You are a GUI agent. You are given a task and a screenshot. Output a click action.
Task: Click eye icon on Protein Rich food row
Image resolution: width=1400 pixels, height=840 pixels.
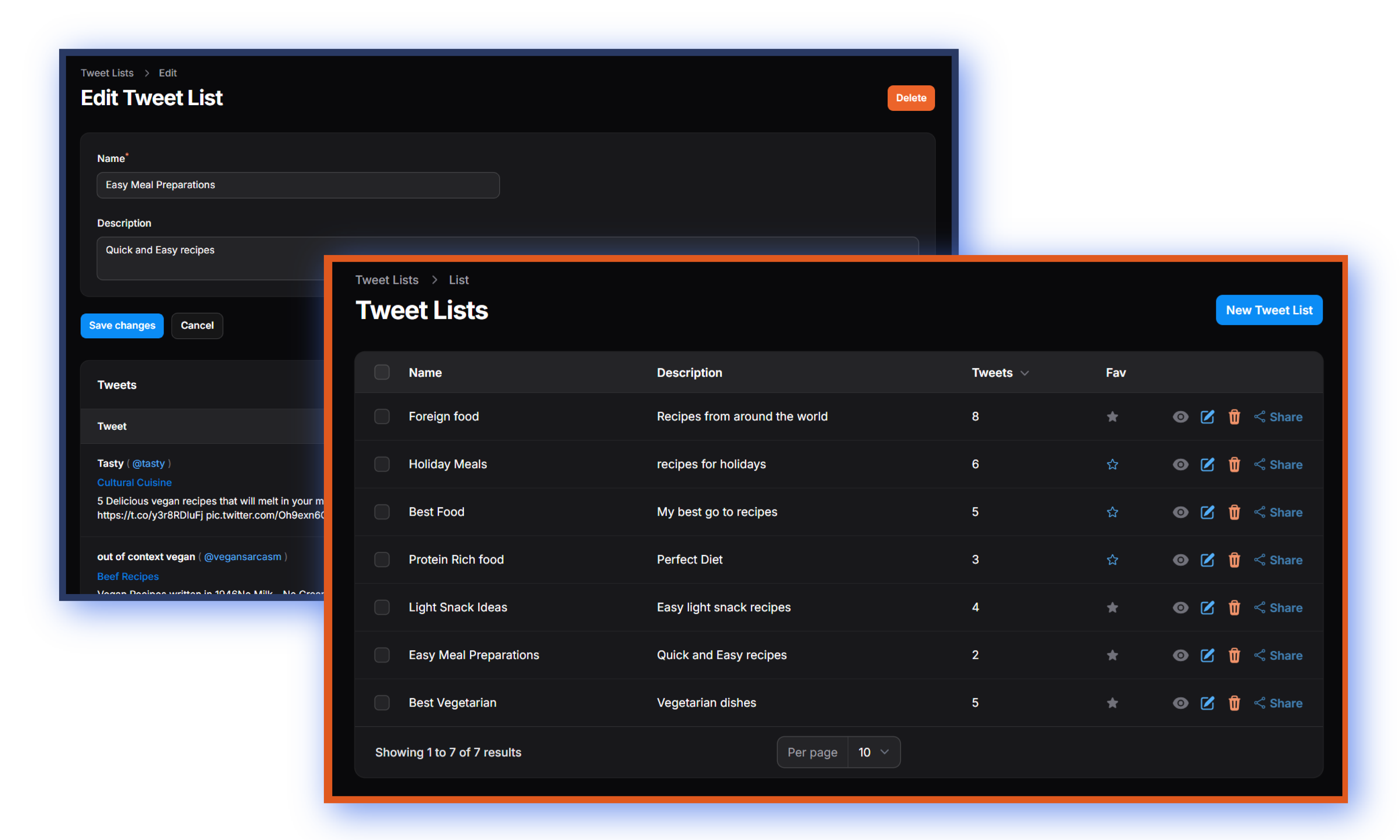click(1180, 559)
